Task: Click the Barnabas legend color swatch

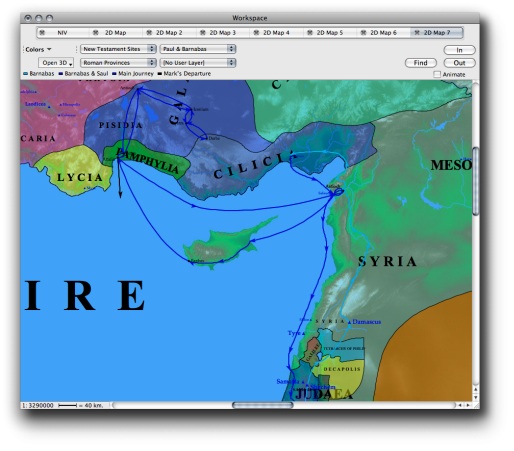Action: tap(25, 74)
